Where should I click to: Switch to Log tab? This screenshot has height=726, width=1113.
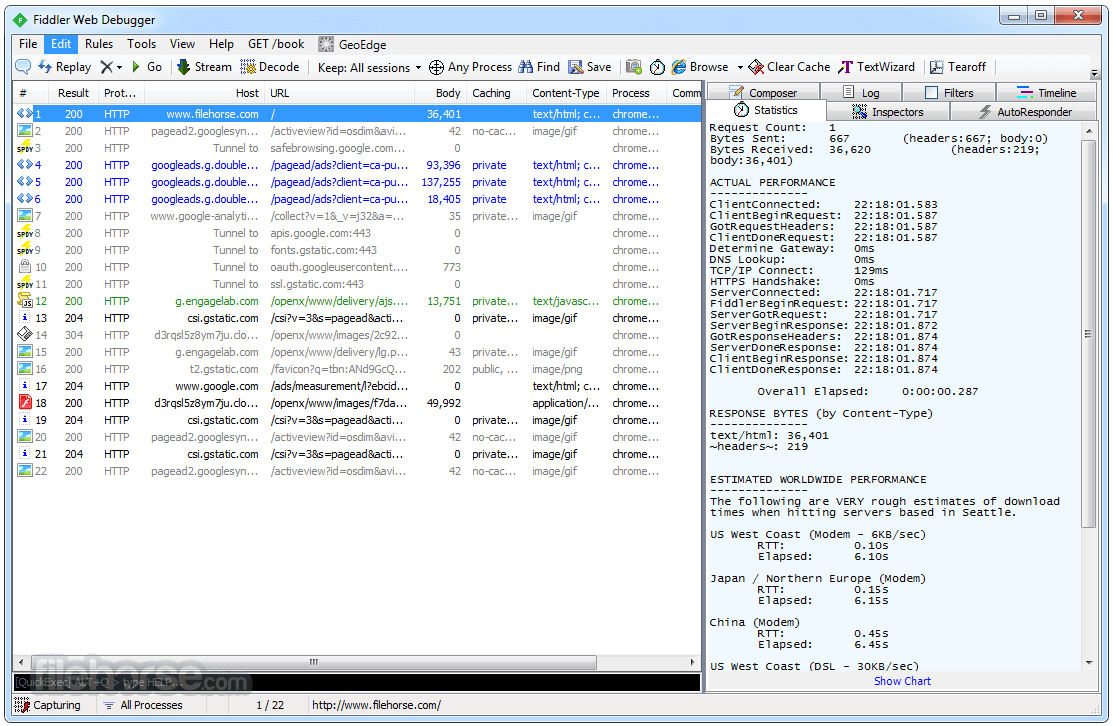click(861, 92)
